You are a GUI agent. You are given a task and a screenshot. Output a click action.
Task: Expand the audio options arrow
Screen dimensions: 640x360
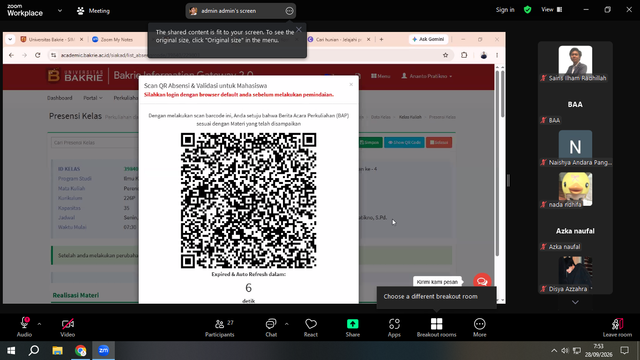tap(39, 324)
